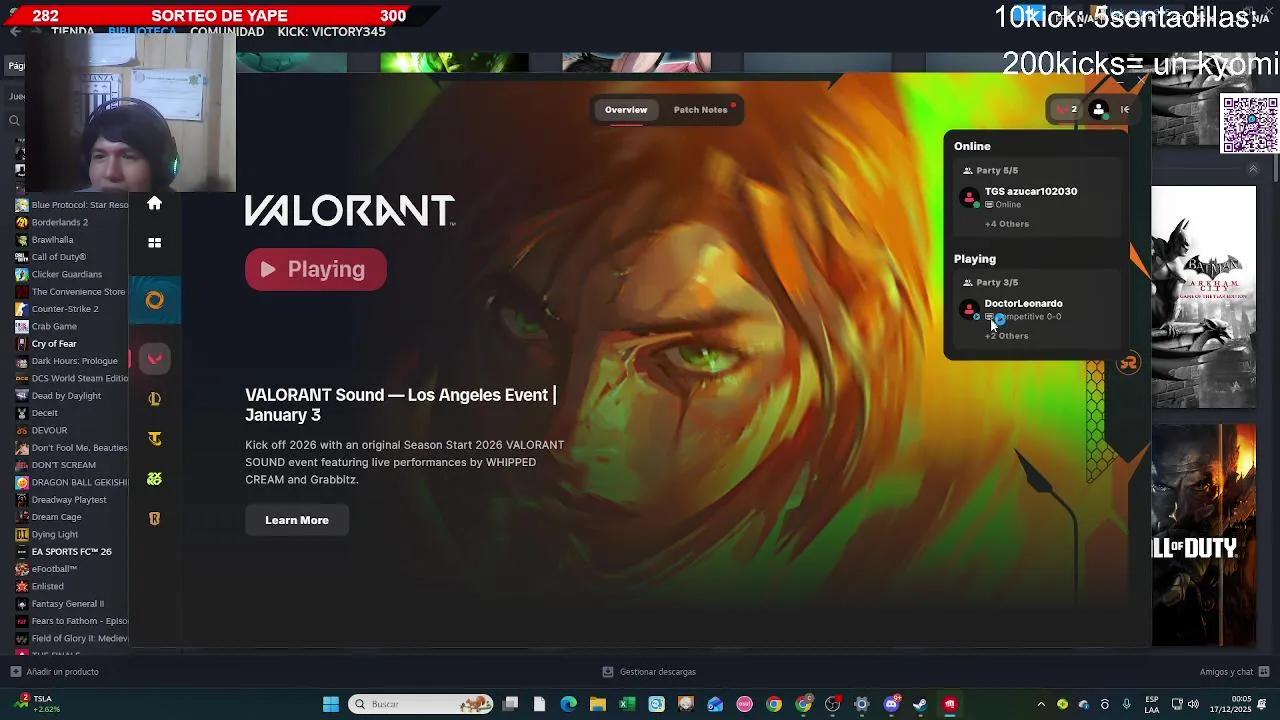Collapse Steam shelf with double-chevron button
This screenshot has width=1280, height=720.
pyautogui.click(x=1253, y=169)
